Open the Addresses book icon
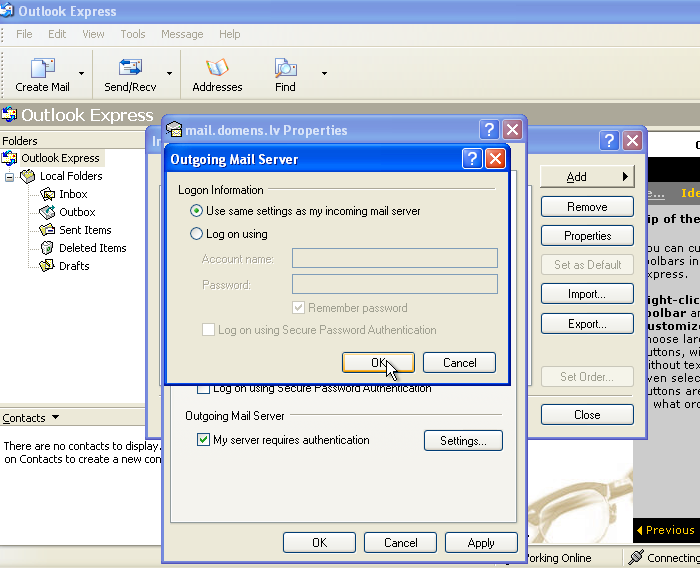 coord(217,68)
